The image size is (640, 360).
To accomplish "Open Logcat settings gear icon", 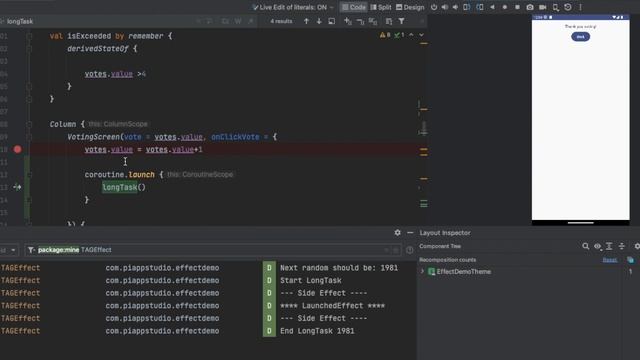I will 398,233.
